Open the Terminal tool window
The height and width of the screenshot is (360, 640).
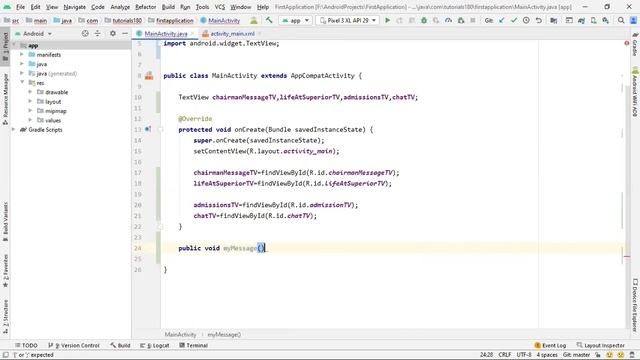[194, 345]
